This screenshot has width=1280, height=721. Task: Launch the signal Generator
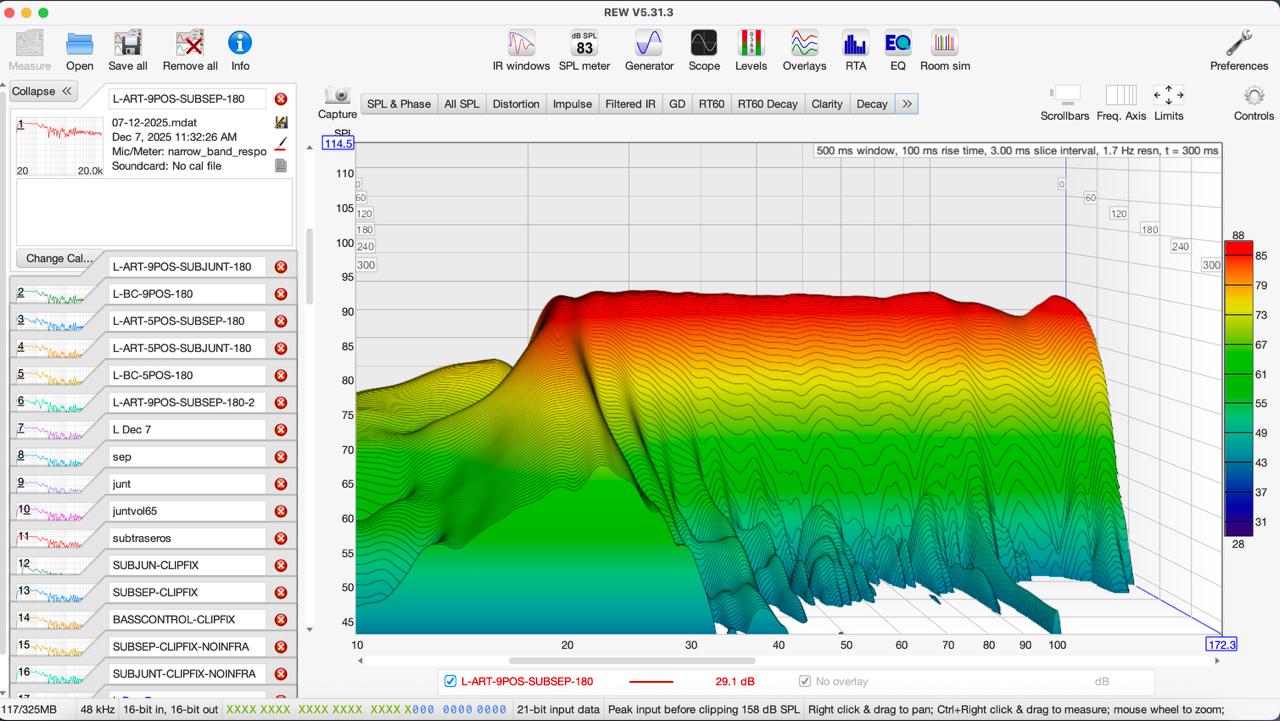pyautogui.click(x=649, y=45)
